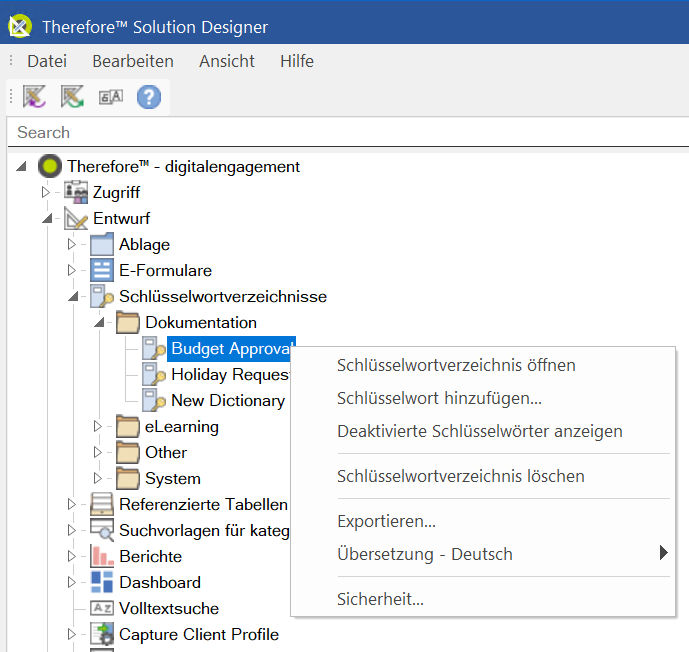Click the E-Formulare form icon

(x=102, y=270)
